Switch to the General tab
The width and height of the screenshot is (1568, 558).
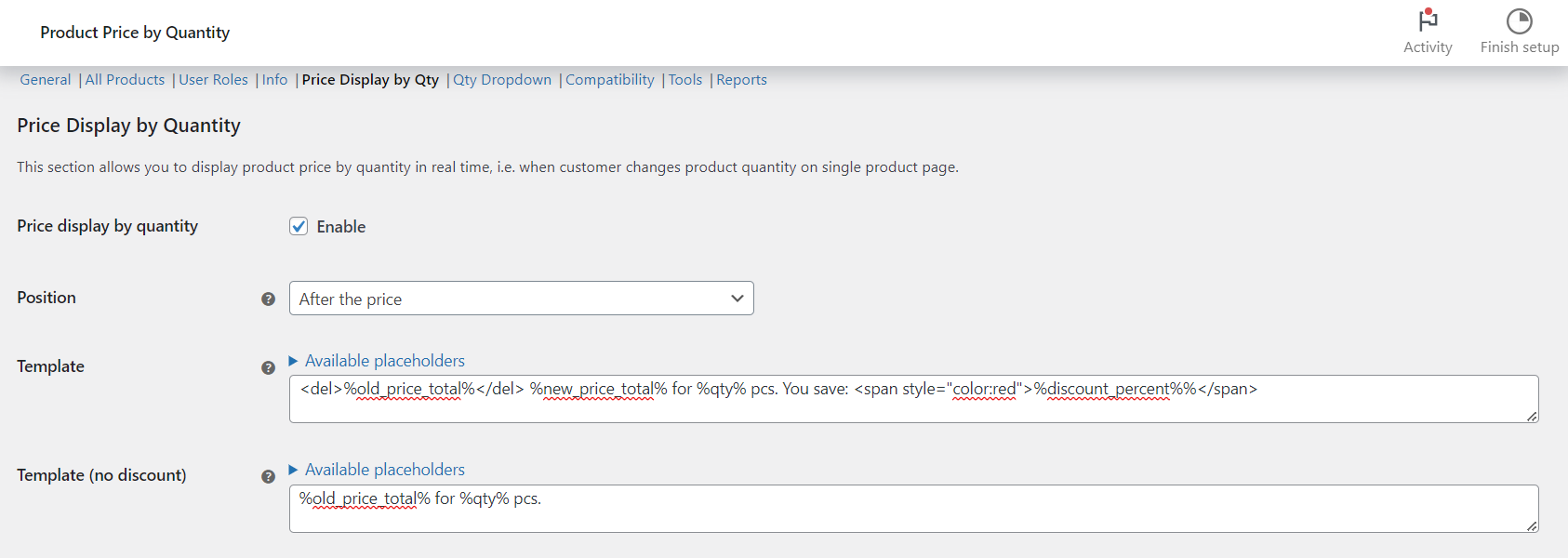pyautogui.click(x=46, y=80)
